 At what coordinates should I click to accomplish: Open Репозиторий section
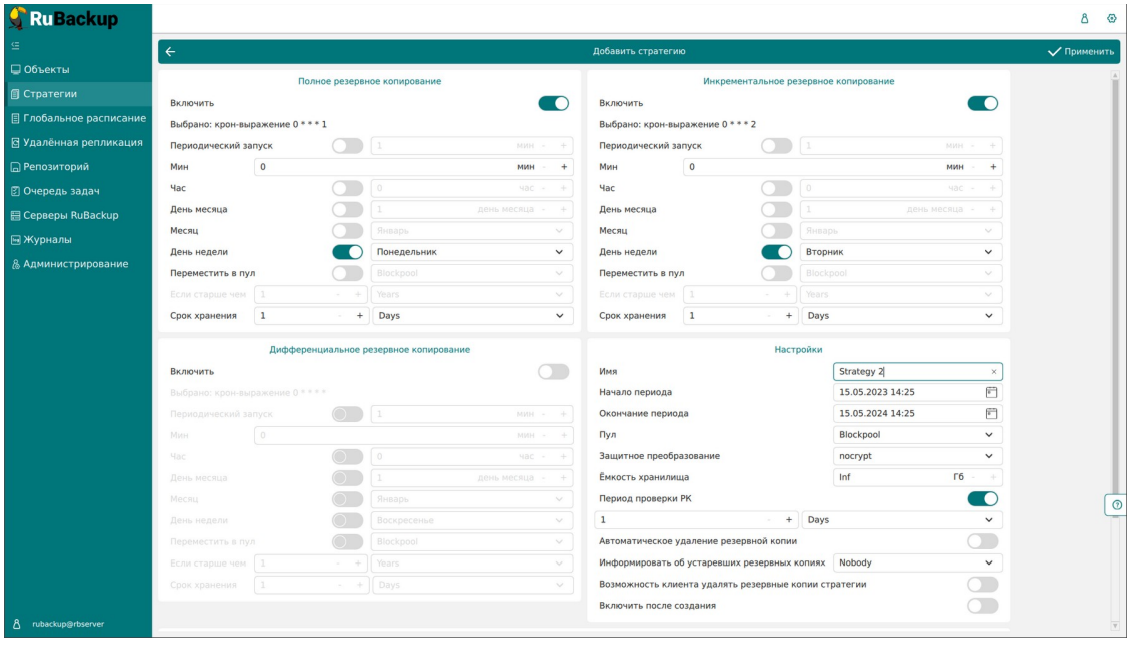click(x=78, y=167)
